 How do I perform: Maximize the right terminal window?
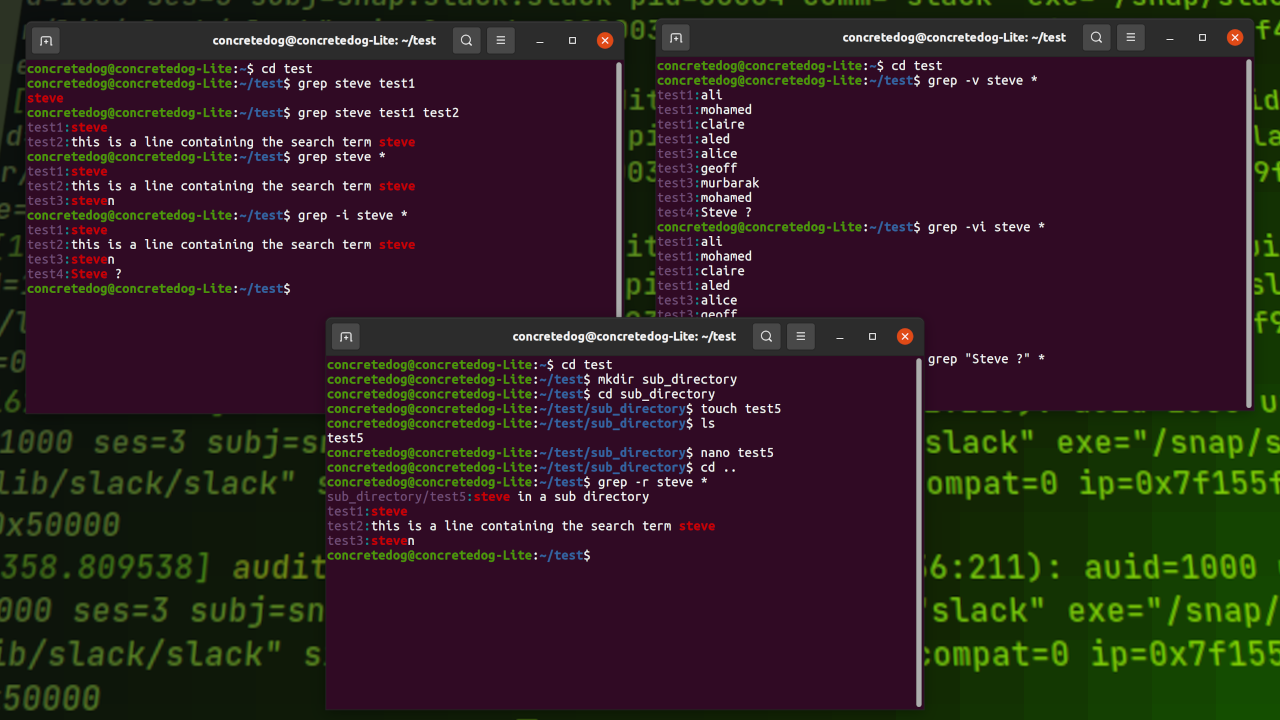coord(1202,37)
